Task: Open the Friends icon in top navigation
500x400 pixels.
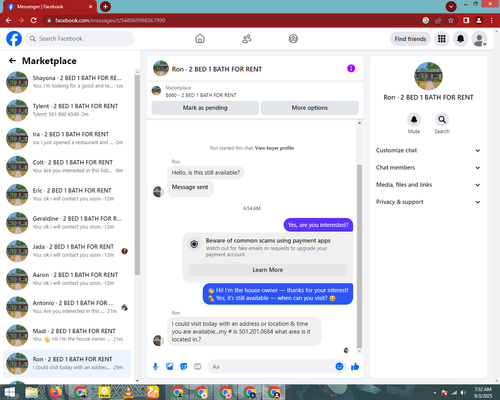Action: click(x=247, y=39)
